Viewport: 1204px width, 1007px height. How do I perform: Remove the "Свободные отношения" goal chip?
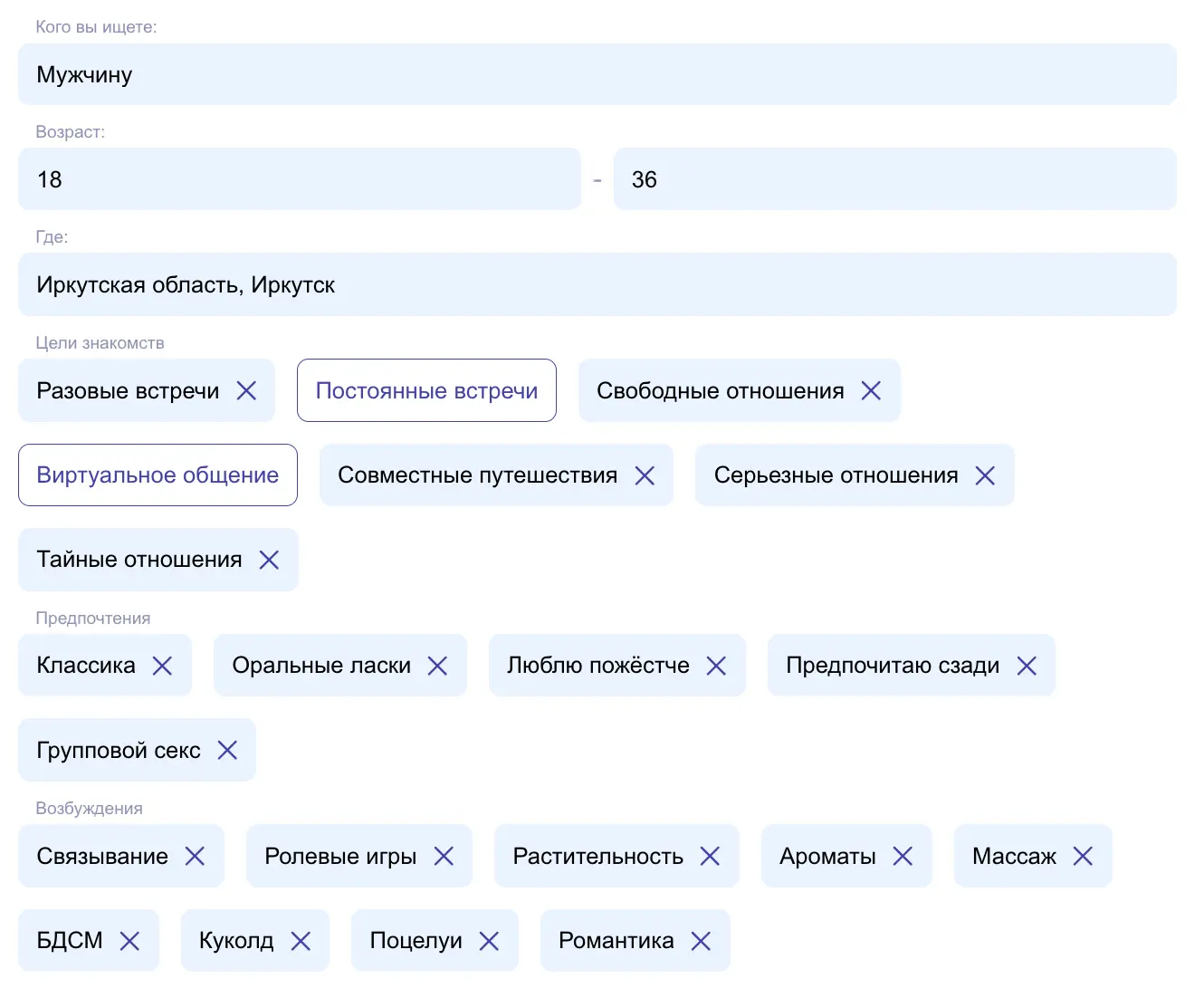[871, 390]
